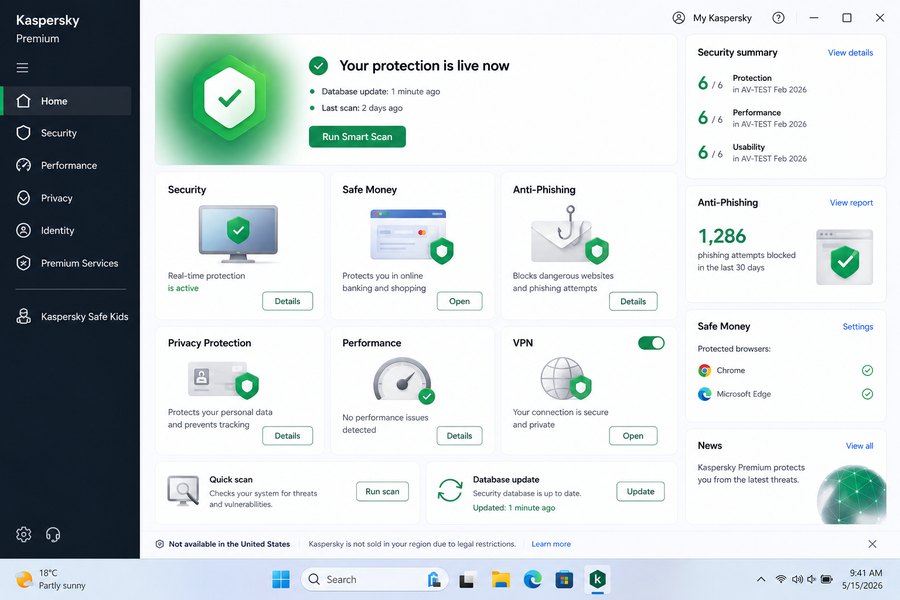Viewport: 900px width, 600px height.
Task: Open Premium Services in sidebar
Action: point(67,263)
